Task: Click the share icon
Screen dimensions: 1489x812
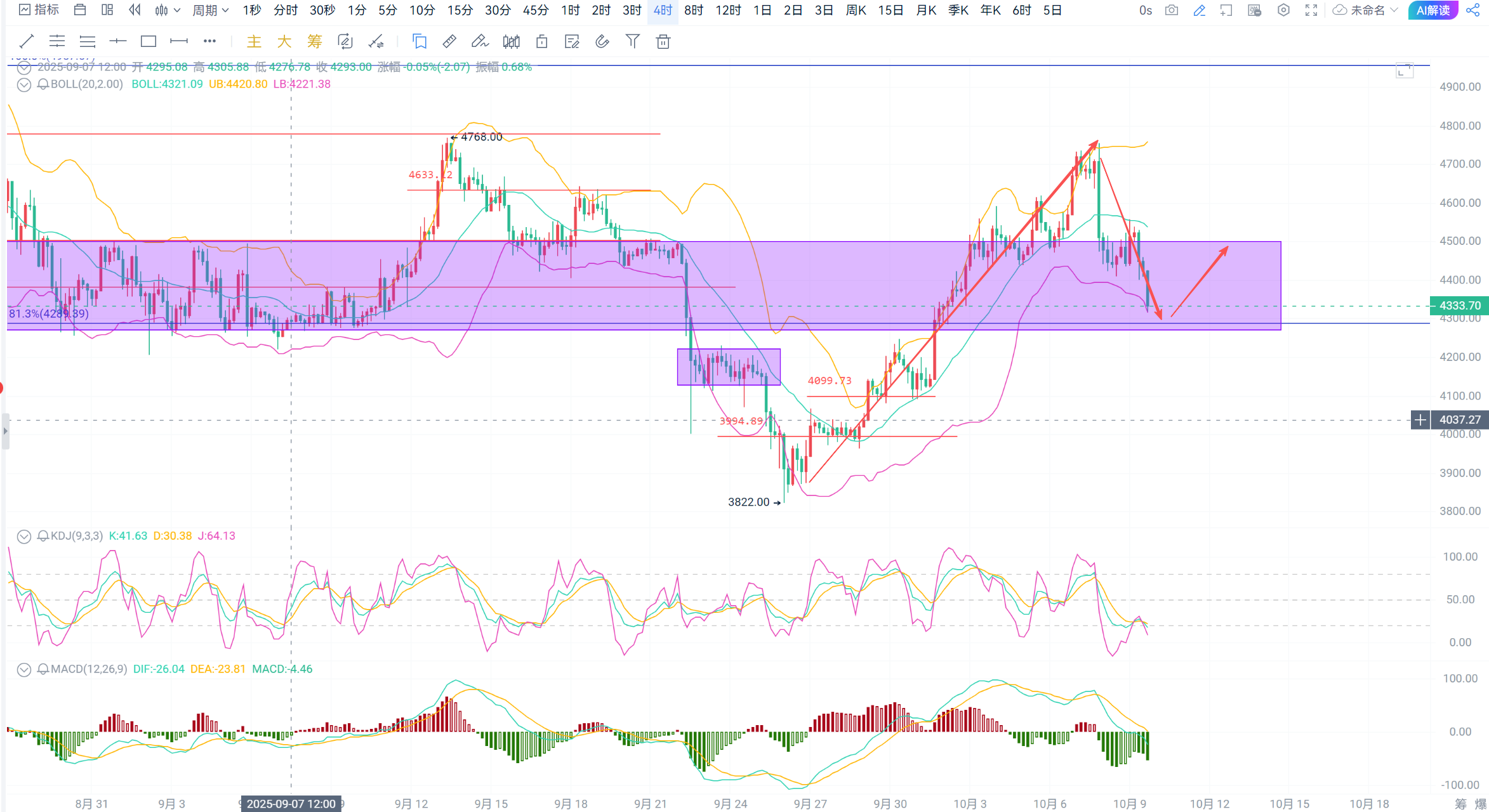Action: [x=1472, y=10]
